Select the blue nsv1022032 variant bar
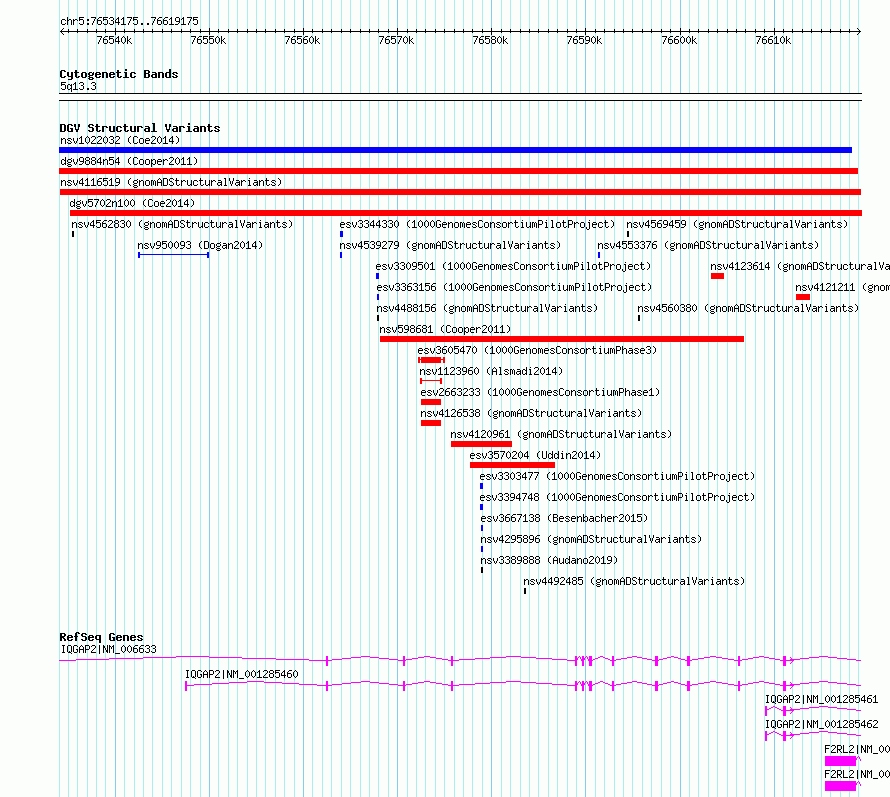 pyautogui.click(x=455, y=150)
